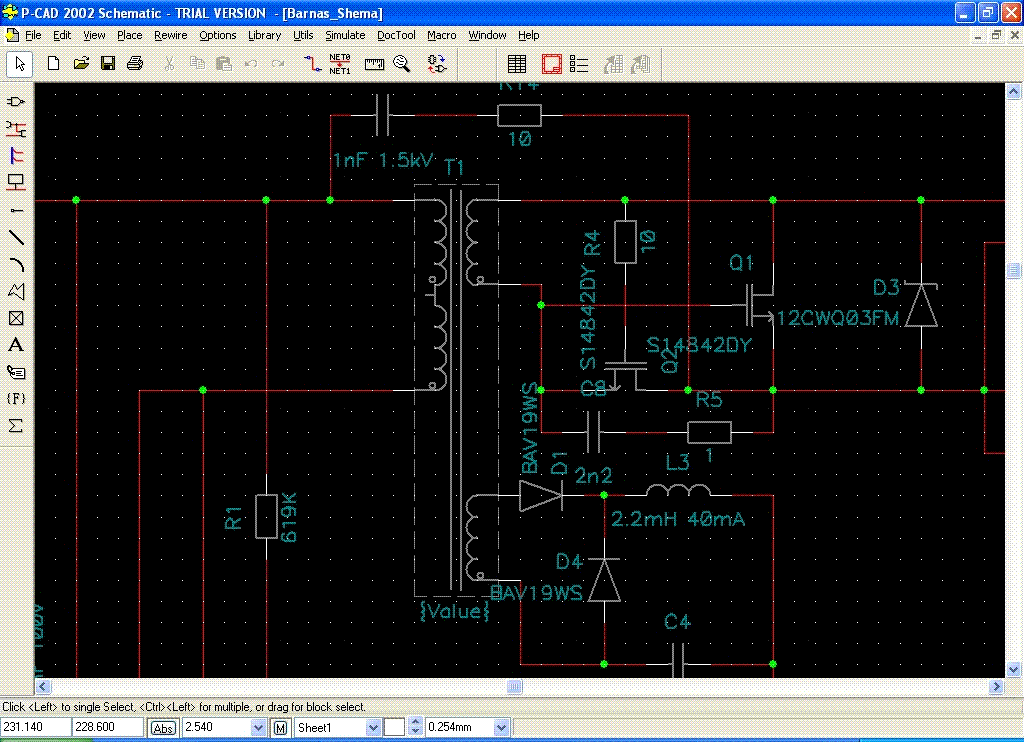Expand the 2.540 grid size dropdown

point(259,728)
